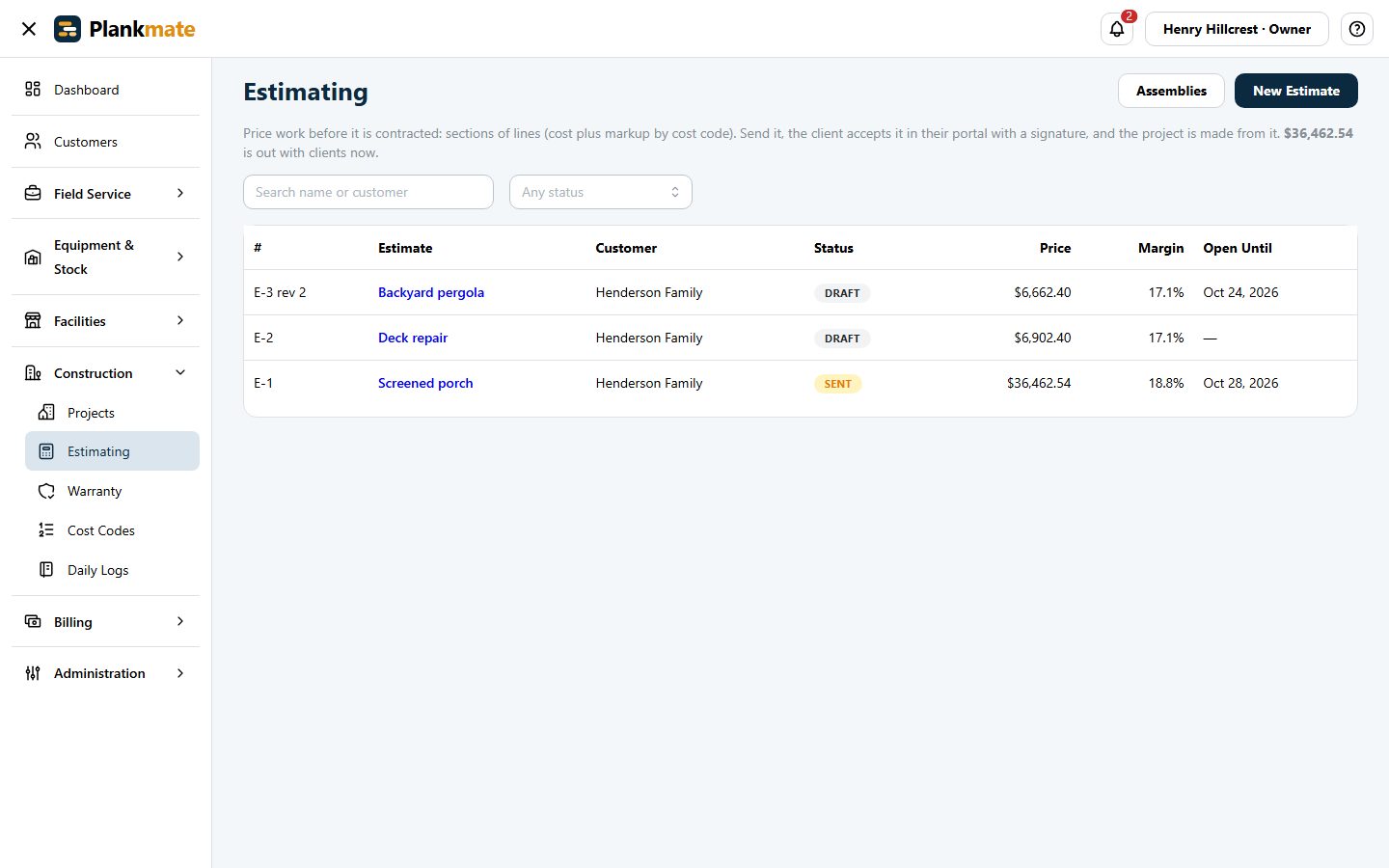The width and height of the screenshot is (1389, 868).
Task: Go to Dashboard in sidebar
Action: (105, 90)
